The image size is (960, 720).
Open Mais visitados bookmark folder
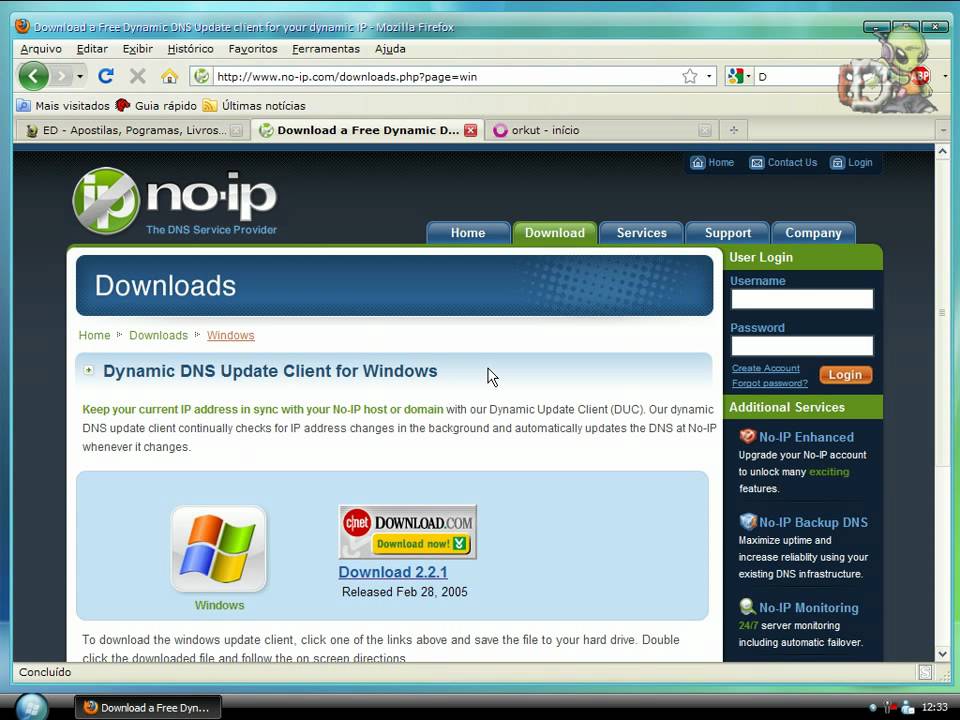tap(63, 106)
